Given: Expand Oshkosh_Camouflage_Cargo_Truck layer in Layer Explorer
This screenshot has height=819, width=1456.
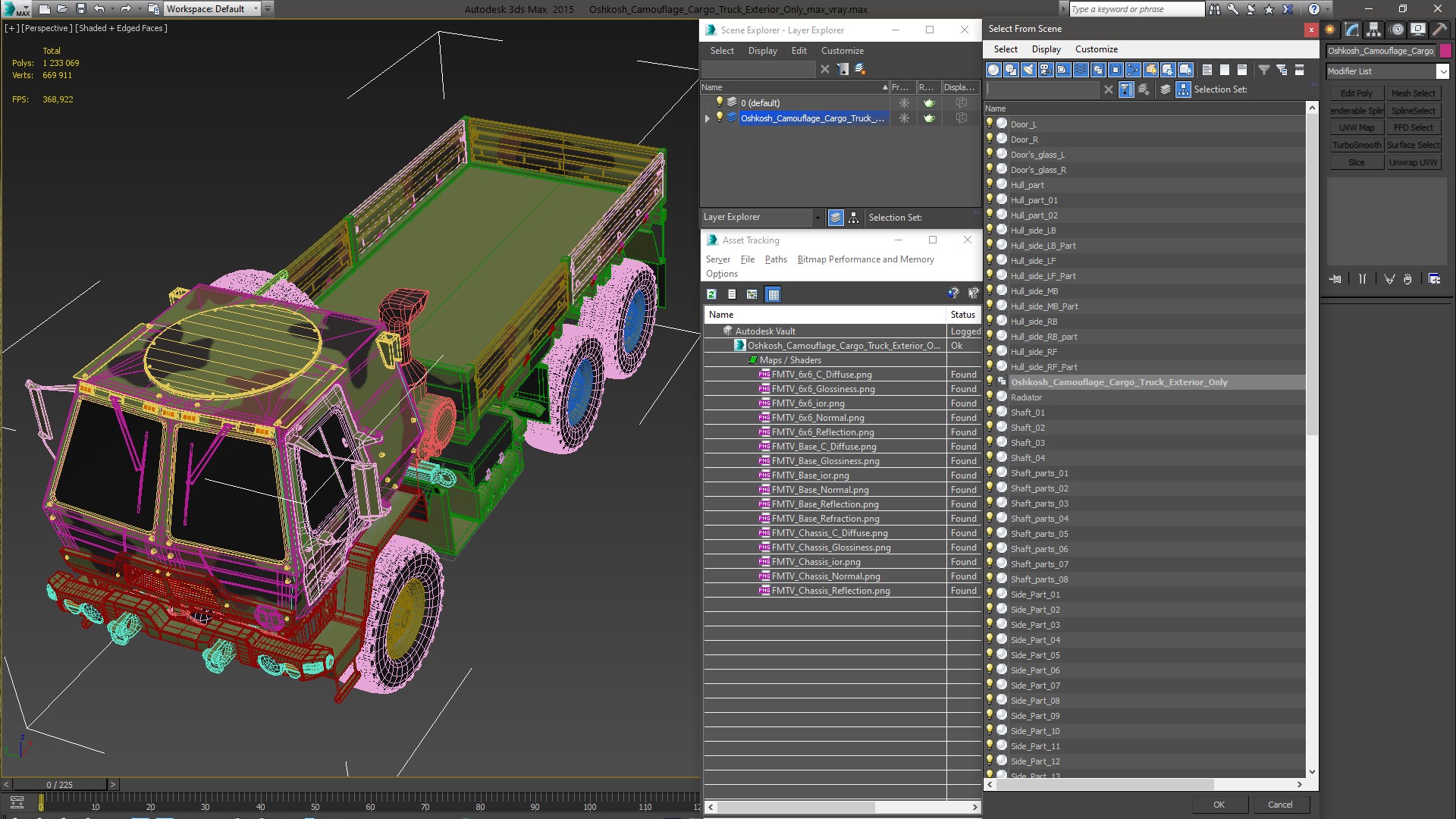Looking at the screenshot, I should pyautogui.click(x=708, y=118).
